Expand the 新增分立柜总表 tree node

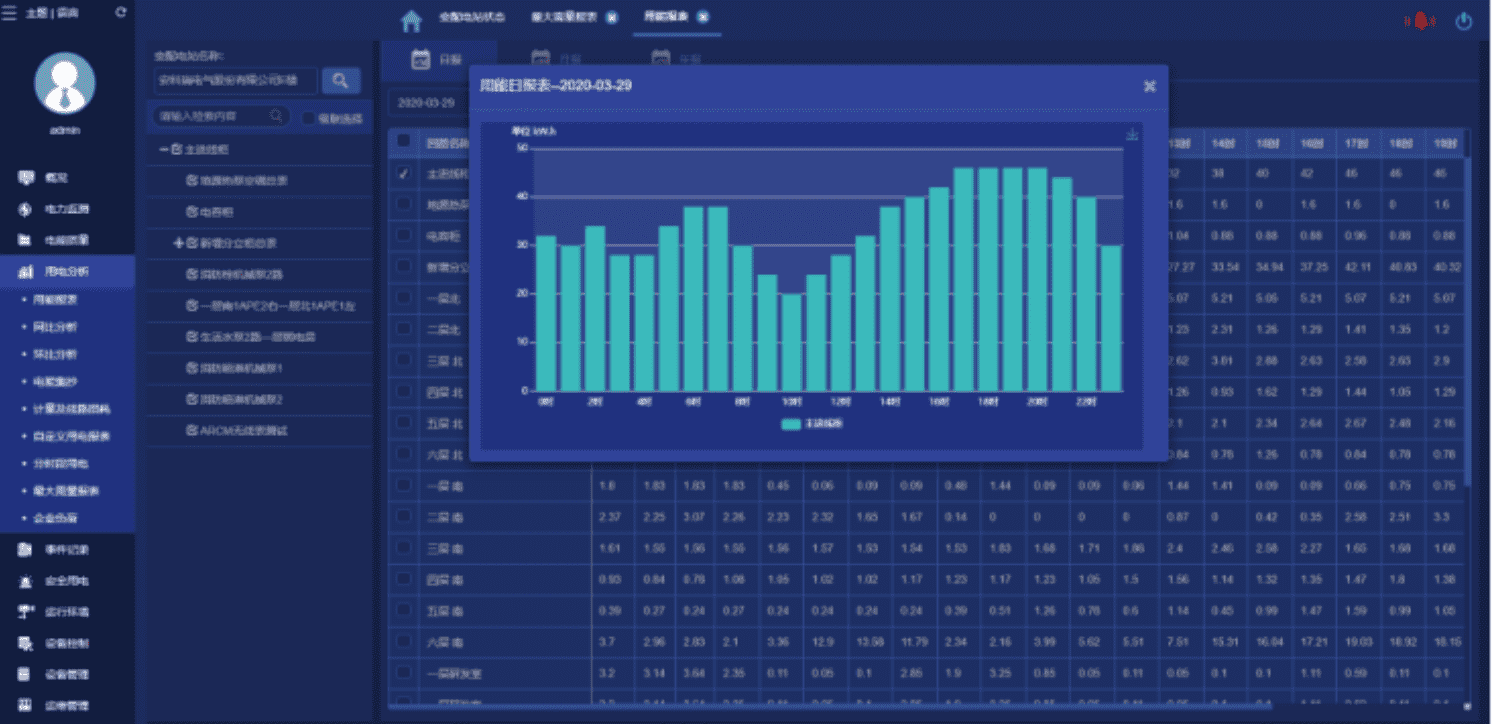[x=178, y=243]
